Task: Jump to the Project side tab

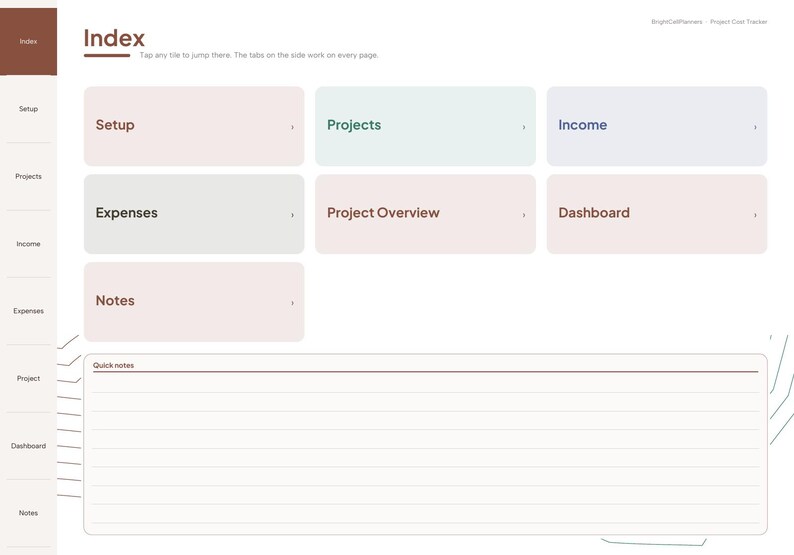Action: 28,378
